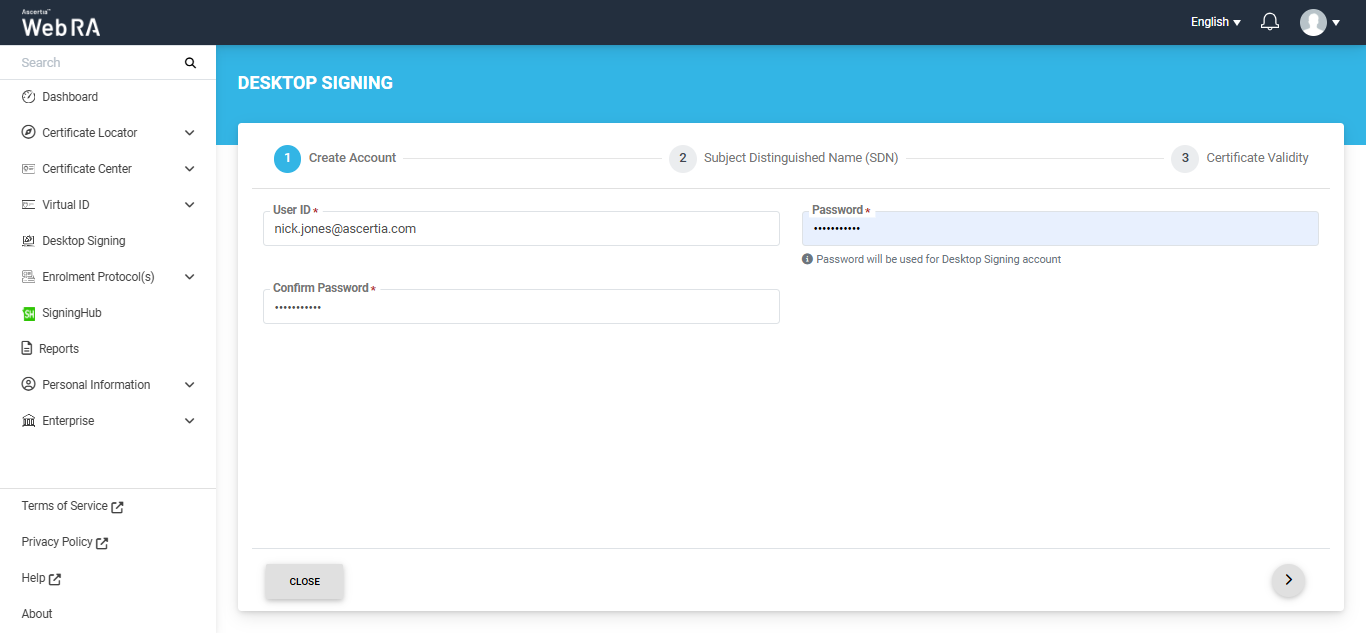The image size is (1366, 633).
Task: Click the Reports document icon
Action: (28, 349)
